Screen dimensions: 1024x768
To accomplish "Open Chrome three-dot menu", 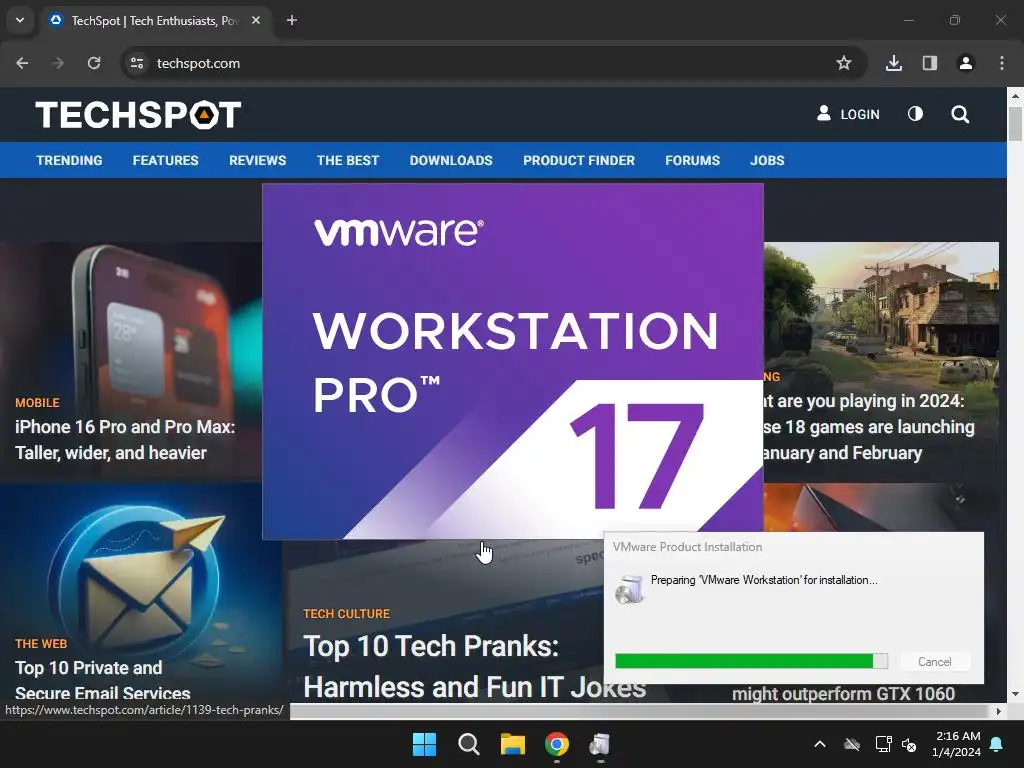I will click(x=1002, y=63).
